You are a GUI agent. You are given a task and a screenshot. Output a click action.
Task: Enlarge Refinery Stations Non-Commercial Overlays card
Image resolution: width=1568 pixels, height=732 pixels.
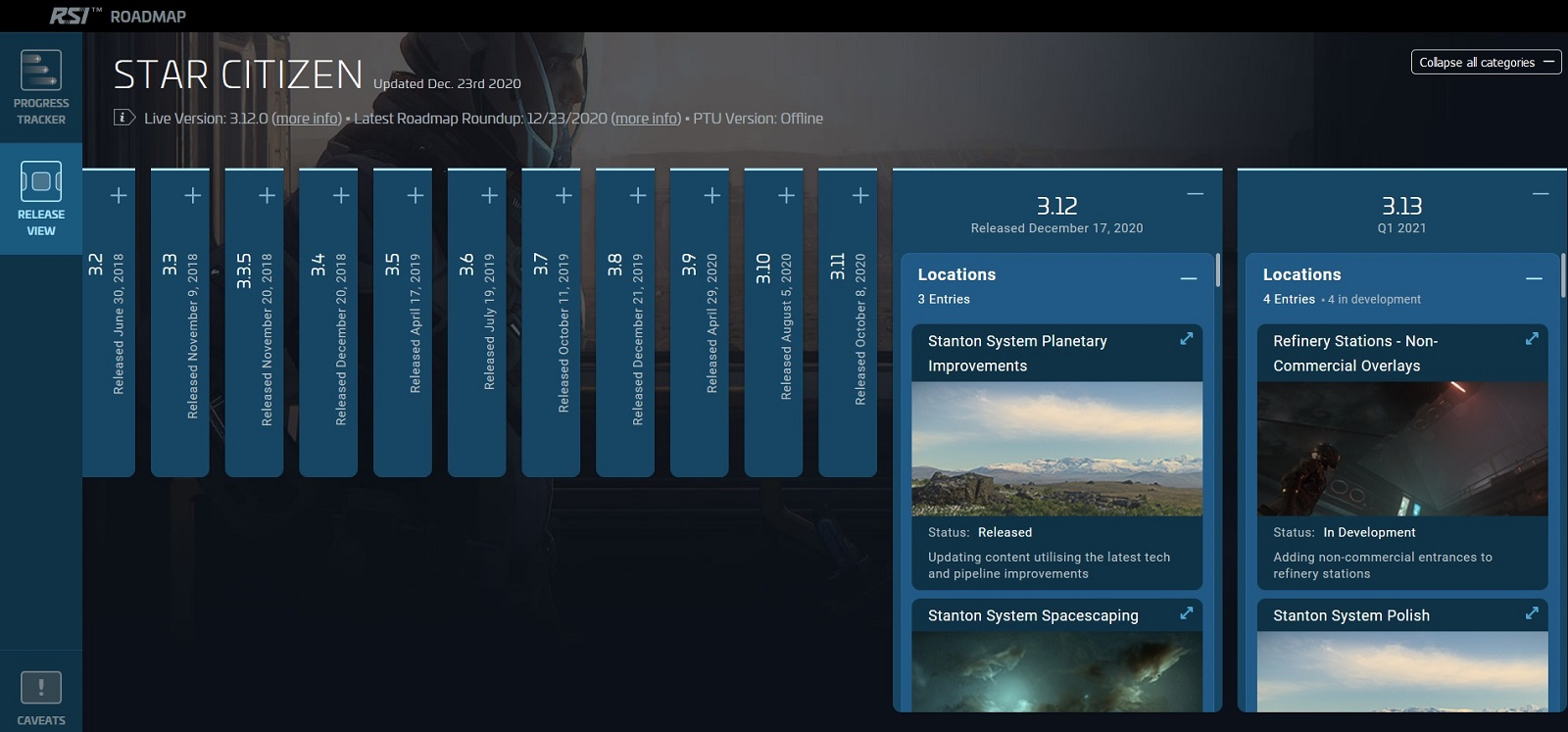pos(1532,339)
